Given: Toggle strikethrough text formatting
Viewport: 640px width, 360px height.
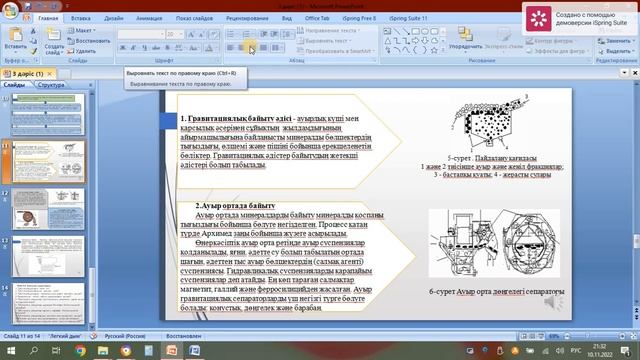Looking at the screenshot, I should coord(156,48).
